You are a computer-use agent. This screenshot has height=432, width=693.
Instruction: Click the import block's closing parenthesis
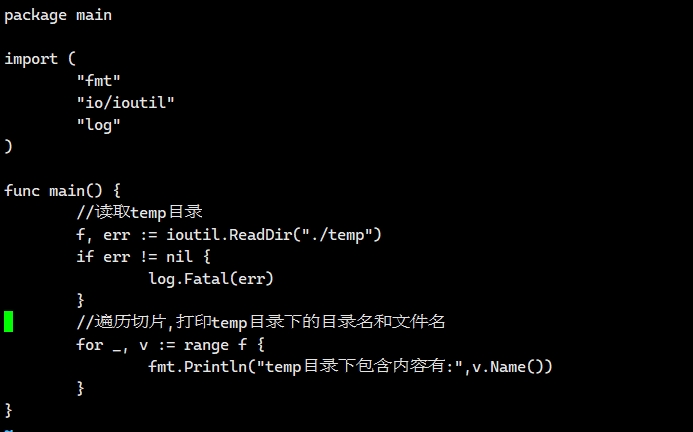coord(9,146)
